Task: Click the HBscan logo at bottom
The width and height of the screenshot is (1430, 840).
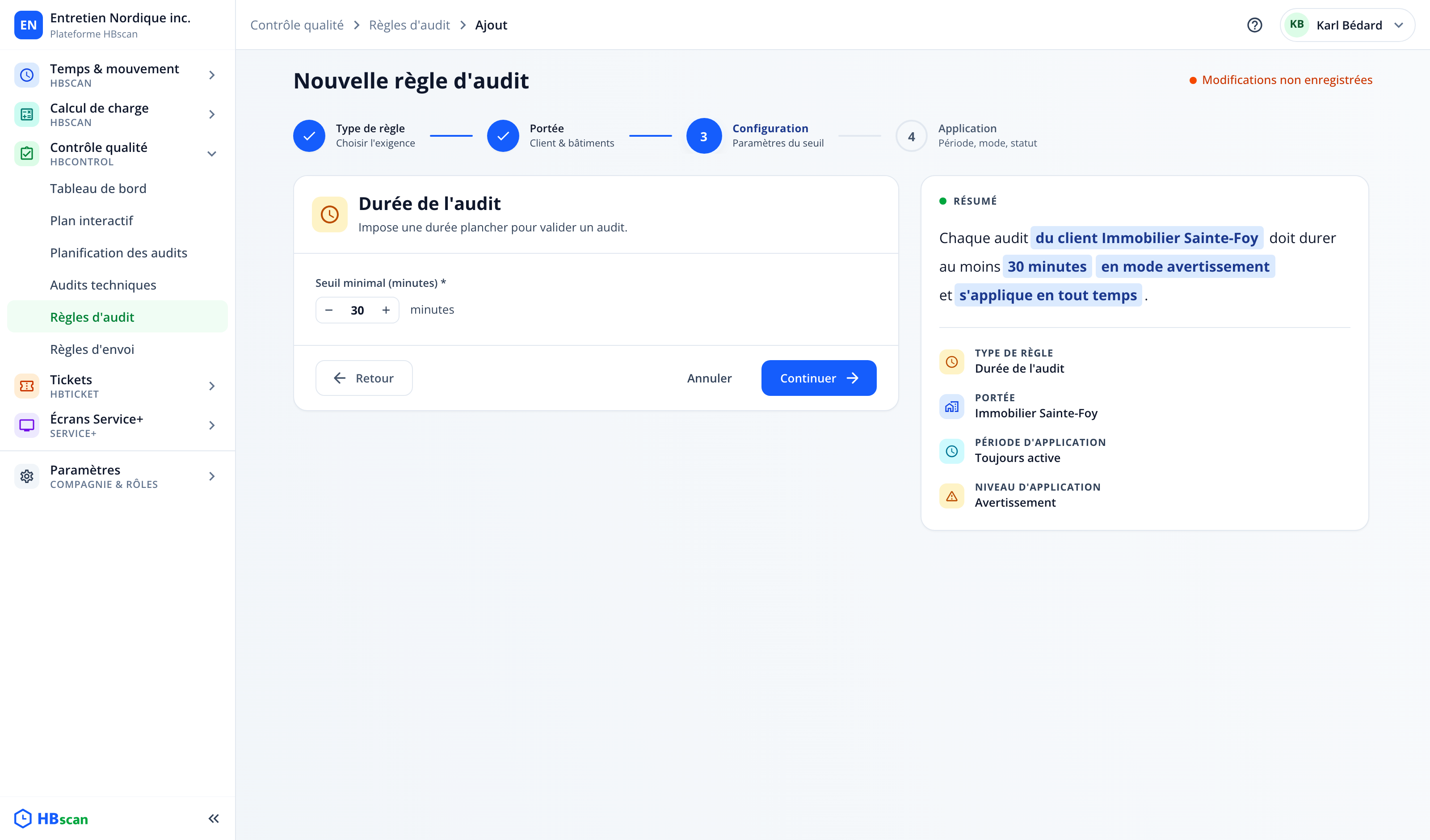Action: click(51, 819)
